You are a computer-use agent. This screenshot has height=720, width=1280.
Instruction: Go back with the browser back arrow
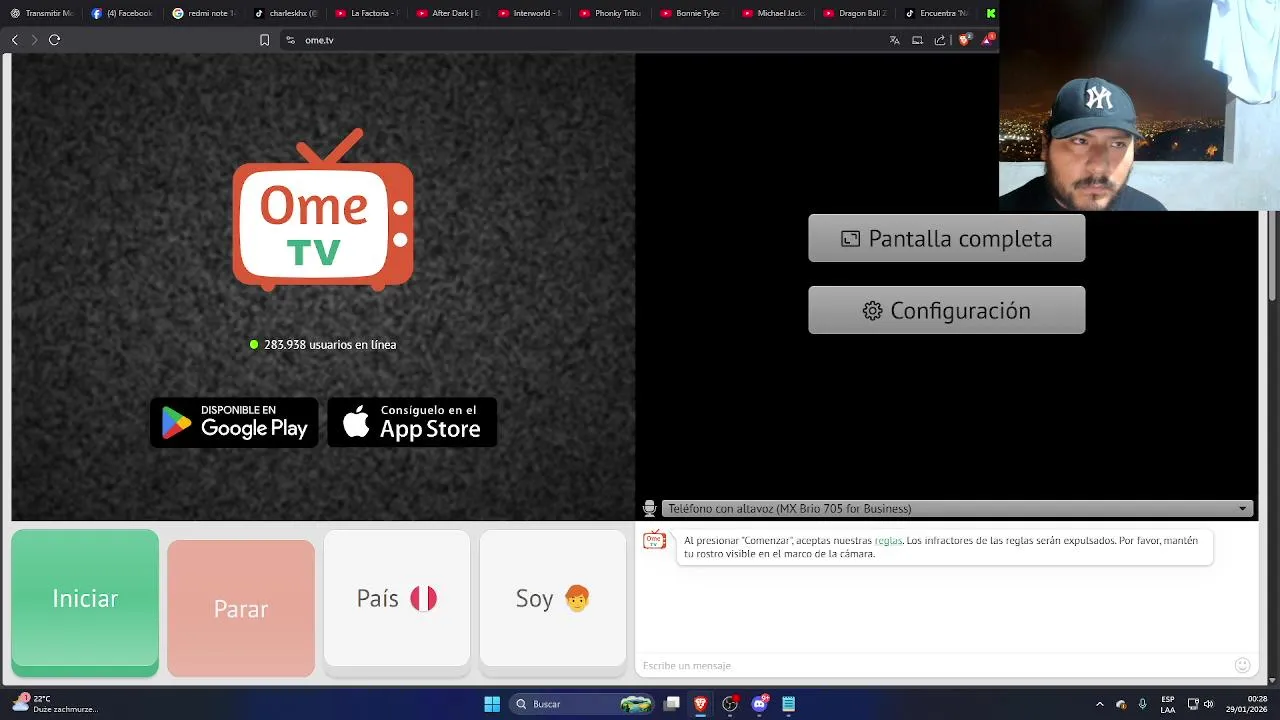pos(14,40)
